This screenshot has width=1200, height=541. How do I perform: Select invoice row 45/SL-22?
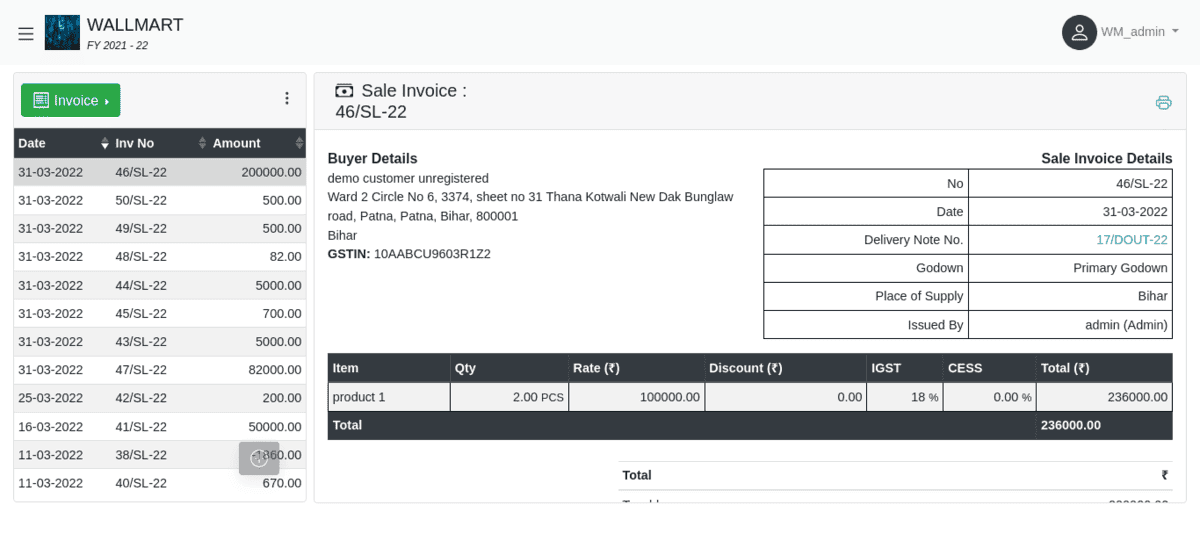[160, 313]
